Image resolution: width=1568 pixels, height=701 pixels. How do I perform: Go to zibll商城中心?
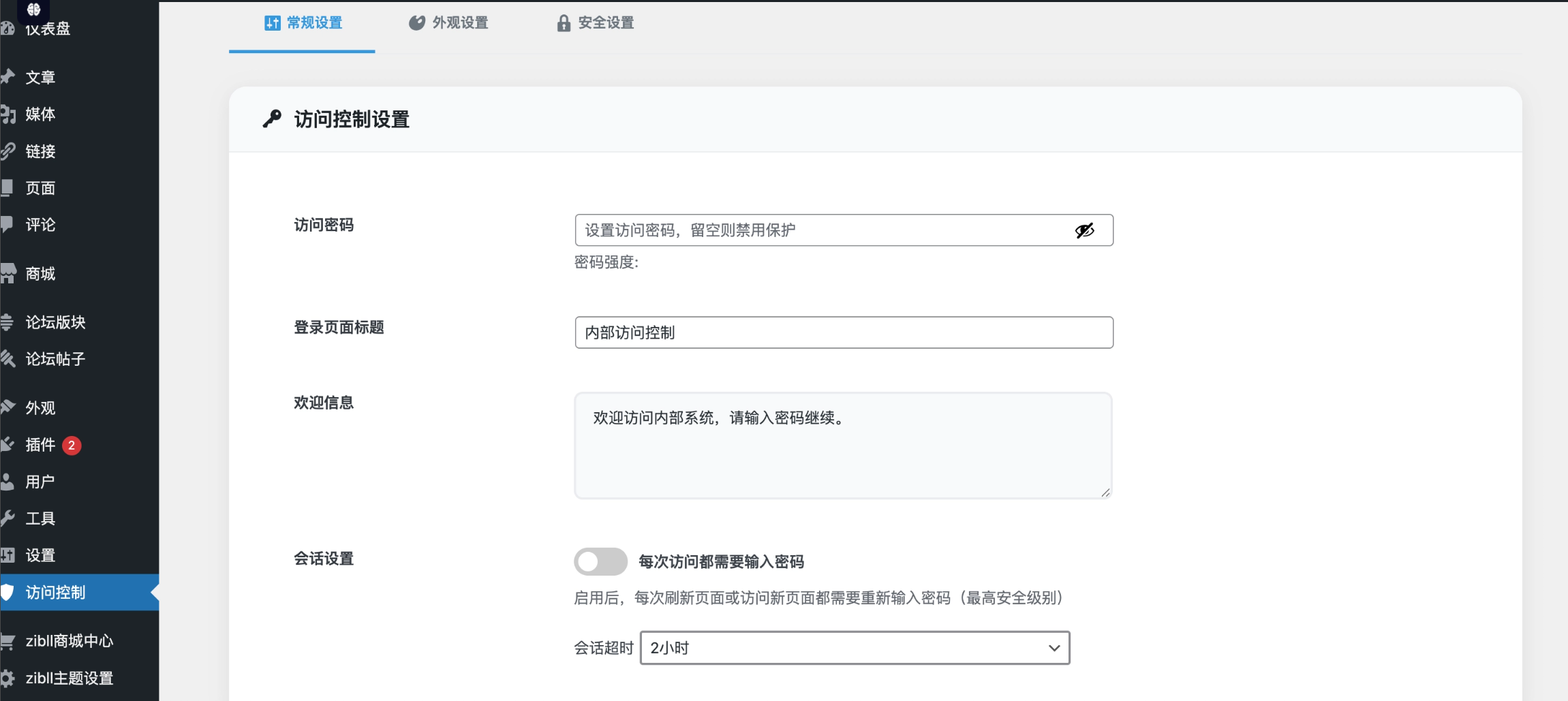69,641
